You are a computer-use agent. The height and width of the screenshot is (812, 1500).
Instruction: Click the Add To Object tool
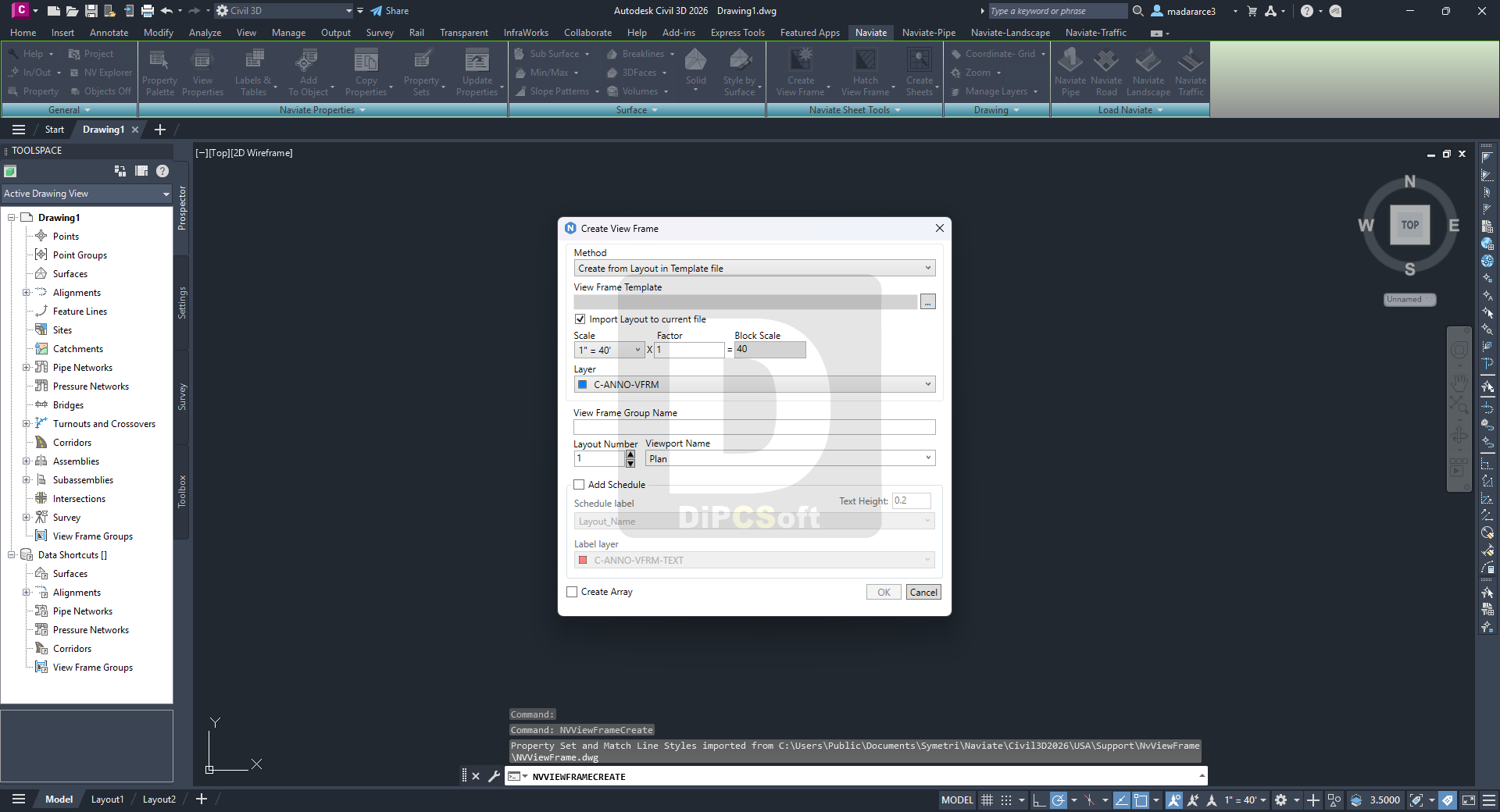click(x=309, y=72)
